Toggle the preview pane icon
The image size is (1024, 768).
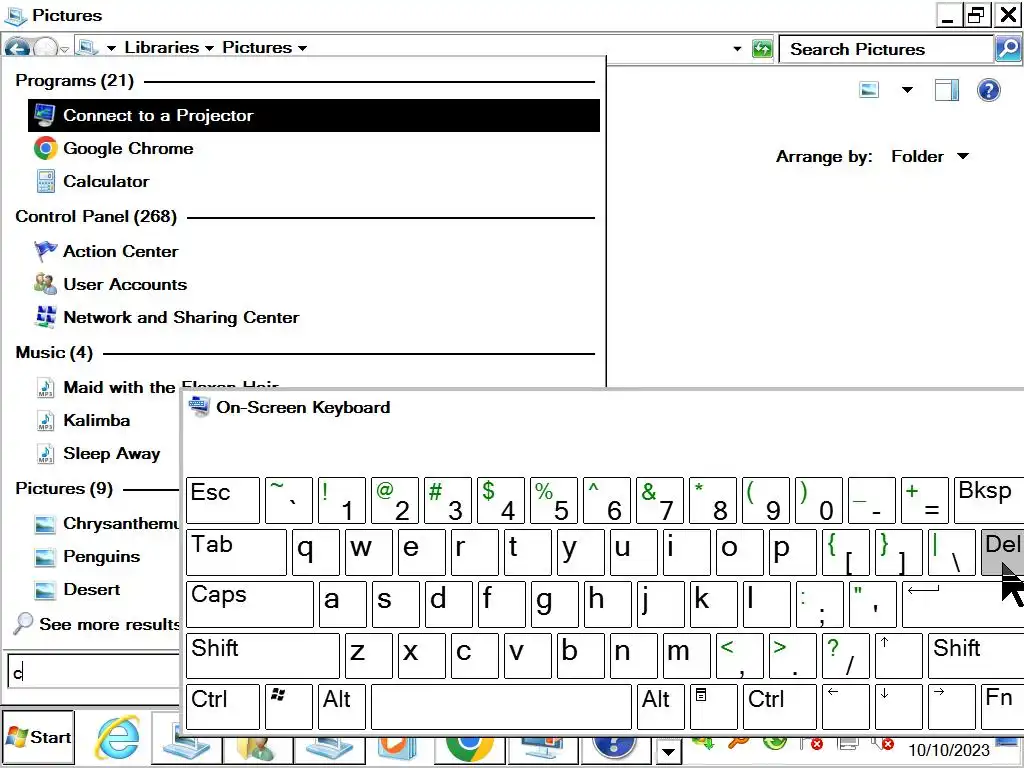point(946,90)
